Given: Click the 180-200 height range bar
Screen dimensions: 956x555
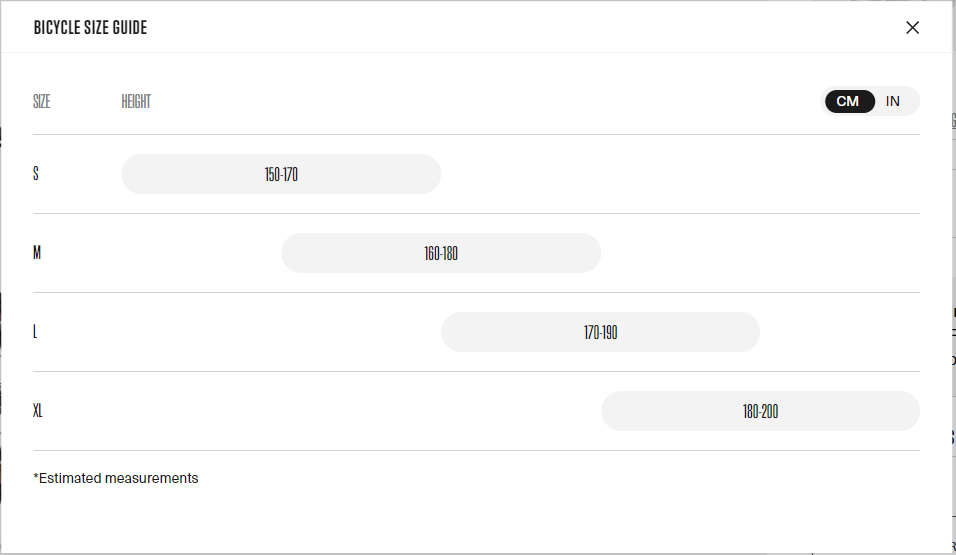Looking at the screenshot, I should coord(760,411).
